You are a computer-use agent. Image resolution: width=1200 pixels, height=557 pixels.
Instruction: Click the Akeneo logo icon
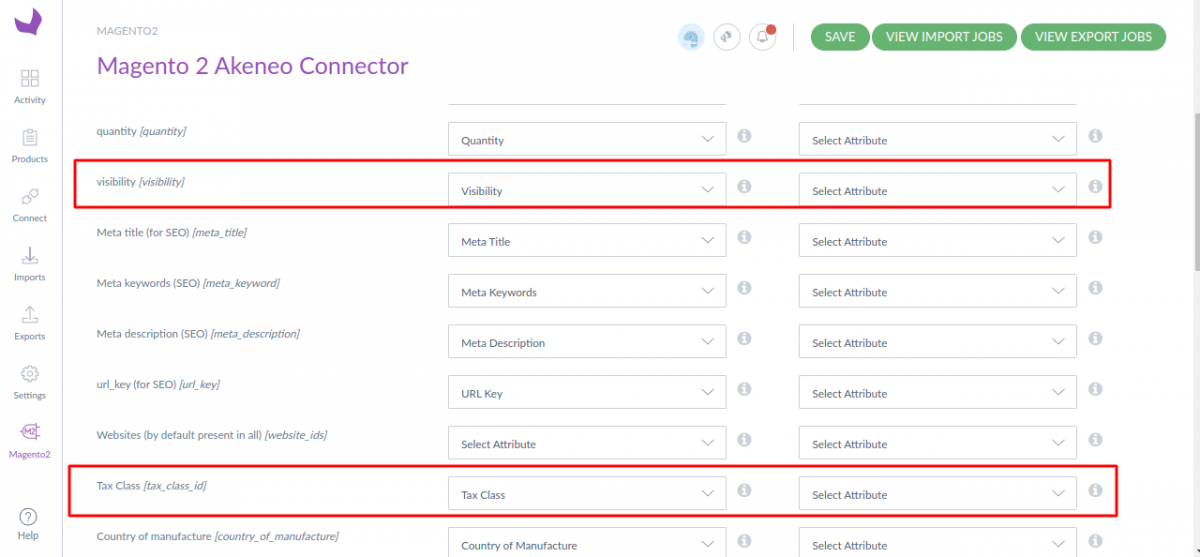[x=29, y=22]
